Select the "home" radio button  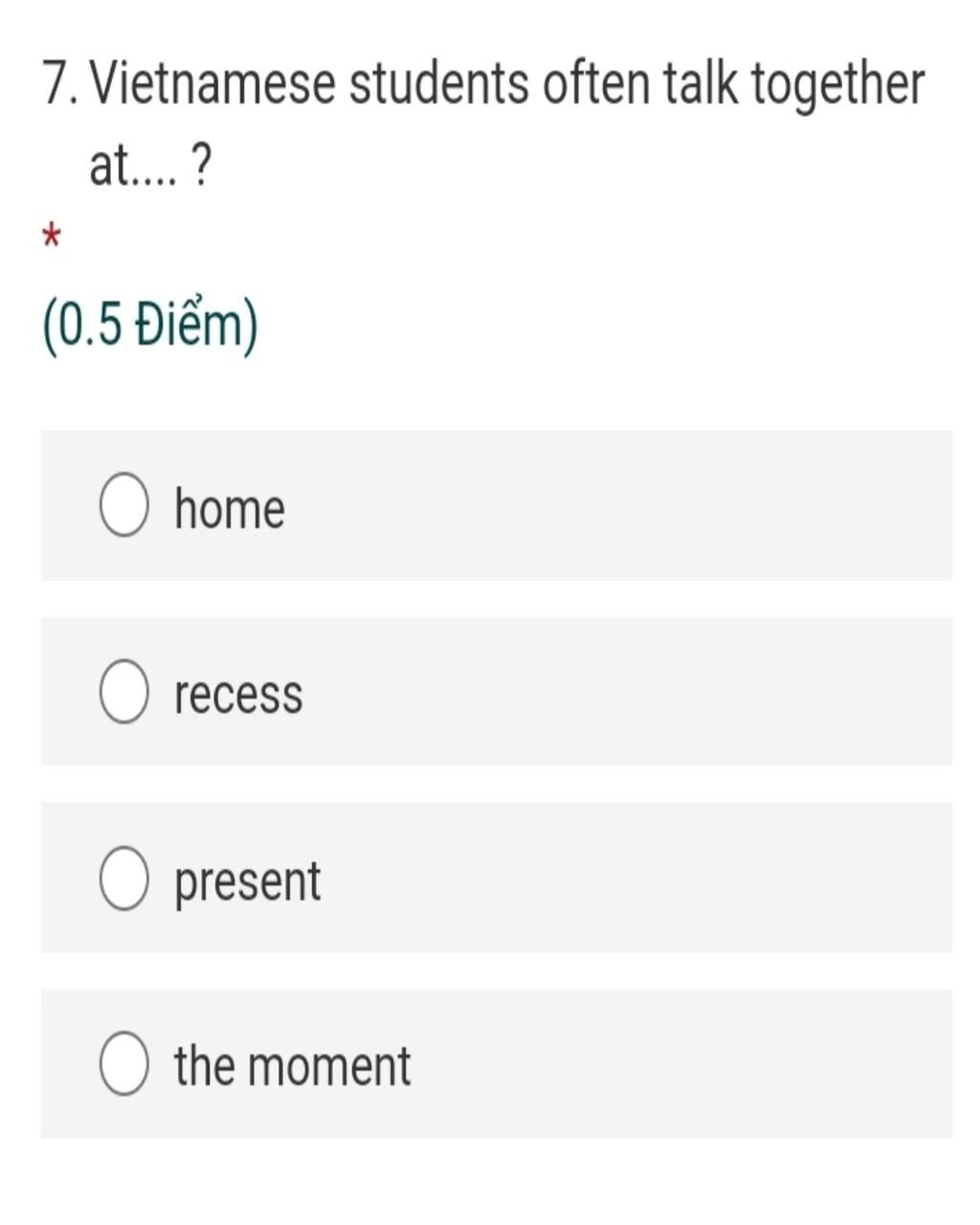tap(123, 505)
